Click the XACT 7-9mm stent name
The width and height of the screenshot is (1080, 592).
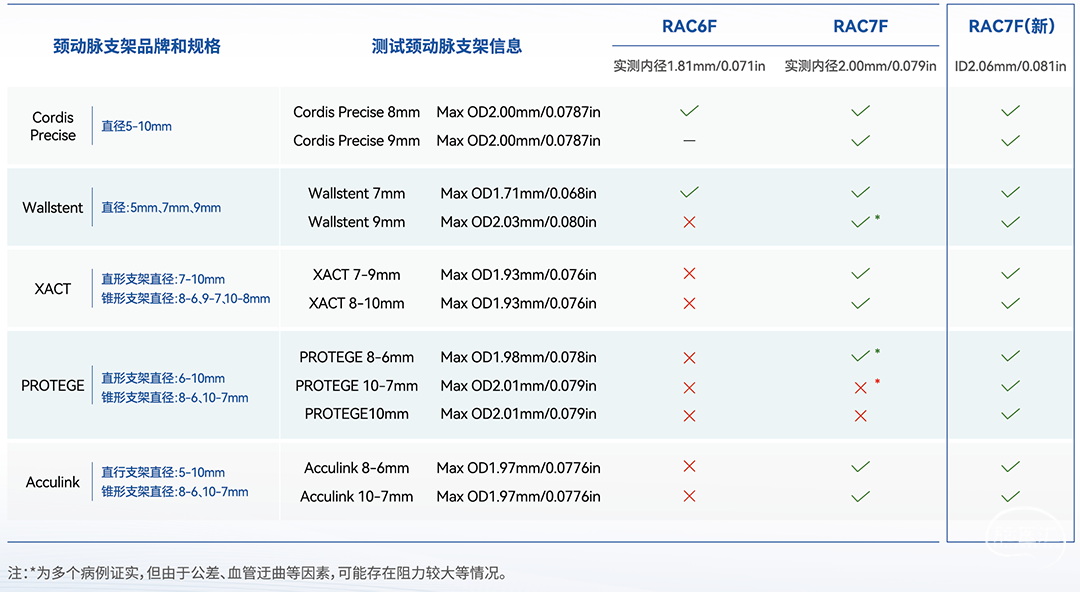tap(356, 274)
